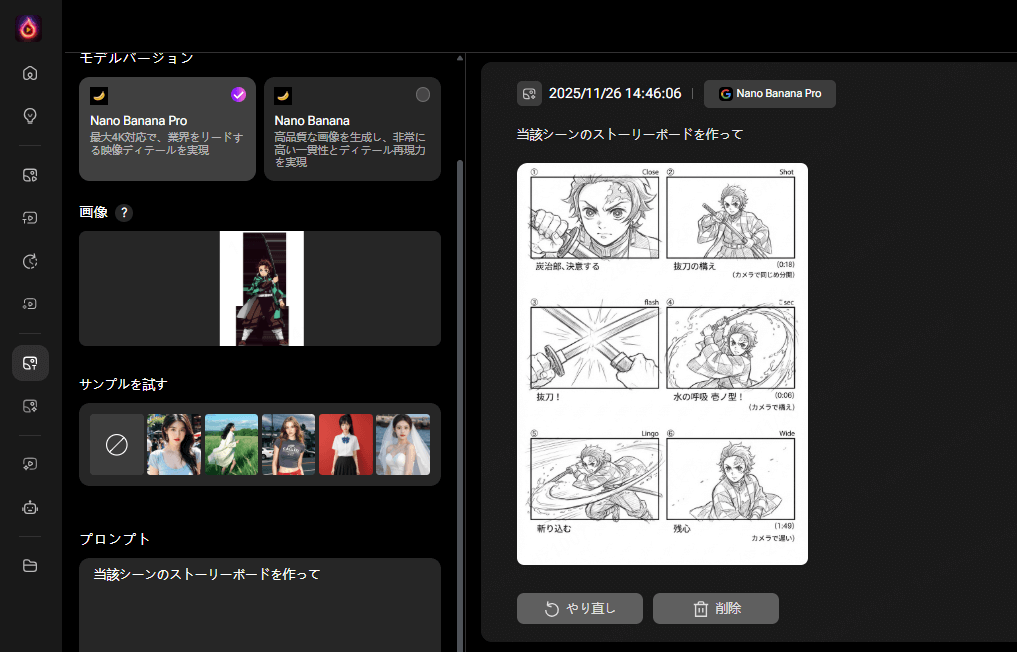Click the flame app logo at the top
Image resolution: width=1017 pixels, height=652 pixels.
(29, 28)
